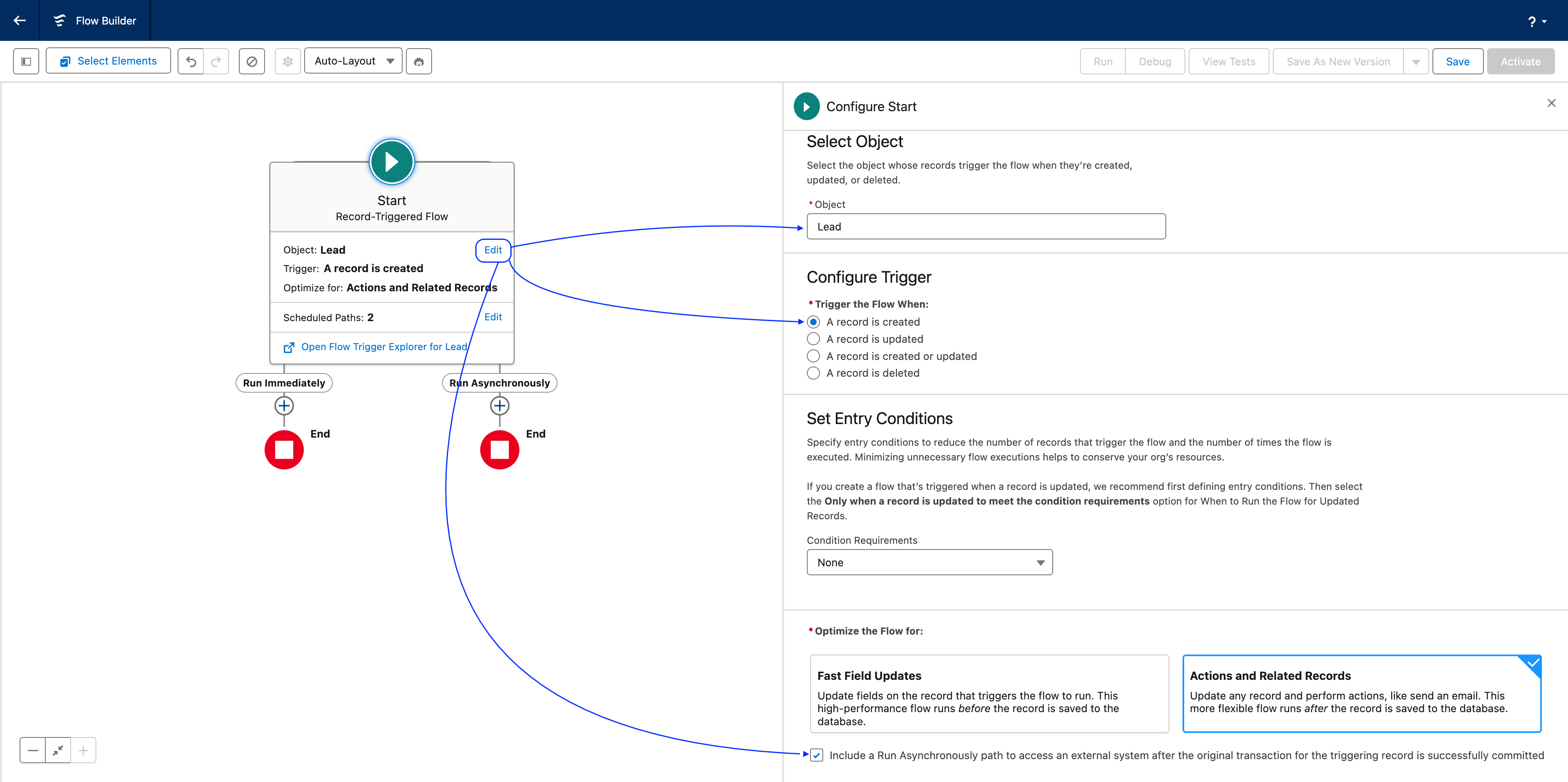Click the Run button
The image size is (1568, 782).
[1103, 62]
